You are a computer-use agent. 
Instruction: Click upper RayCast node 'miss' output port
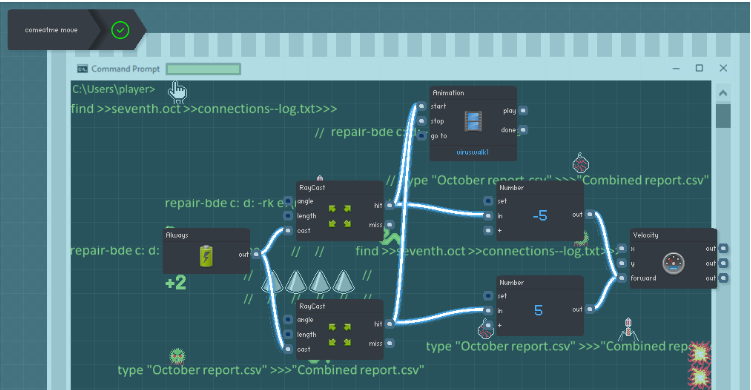pos(389,224)
